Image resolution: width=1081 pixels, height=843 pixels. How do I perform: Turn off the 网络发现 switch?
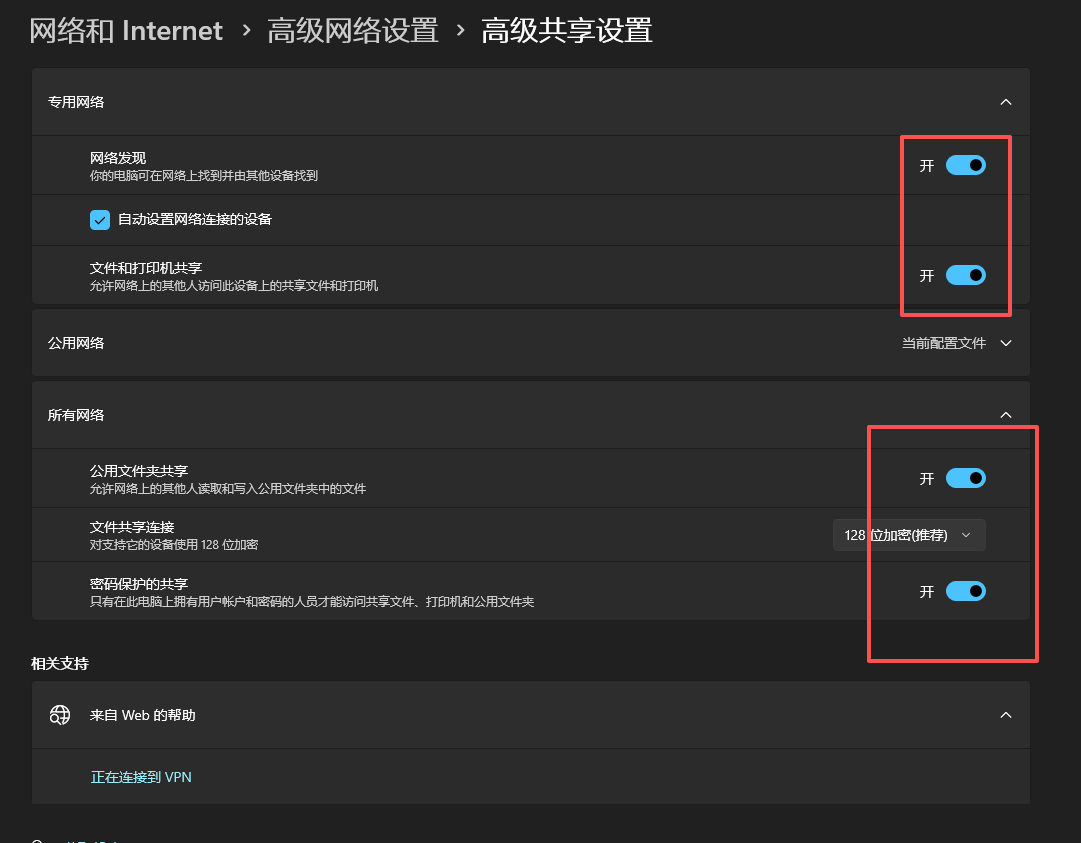click(x=965, y=165)
